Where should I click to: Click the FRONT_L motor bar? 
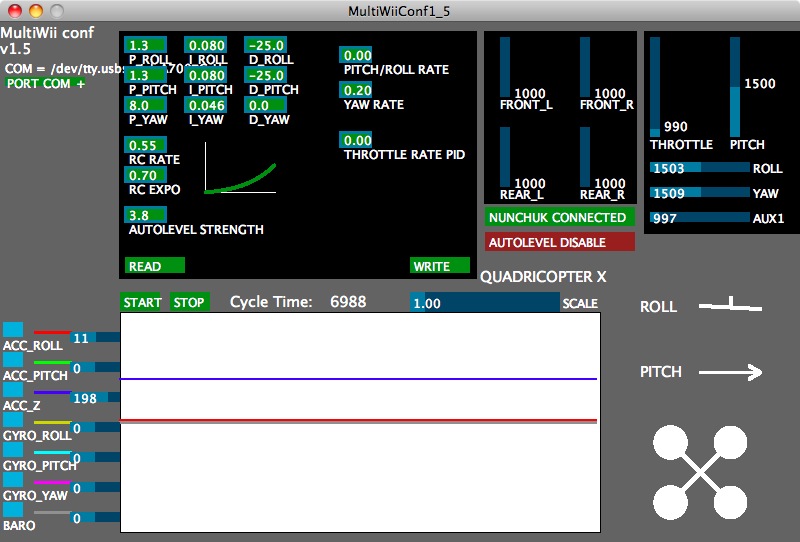(505, 67)
